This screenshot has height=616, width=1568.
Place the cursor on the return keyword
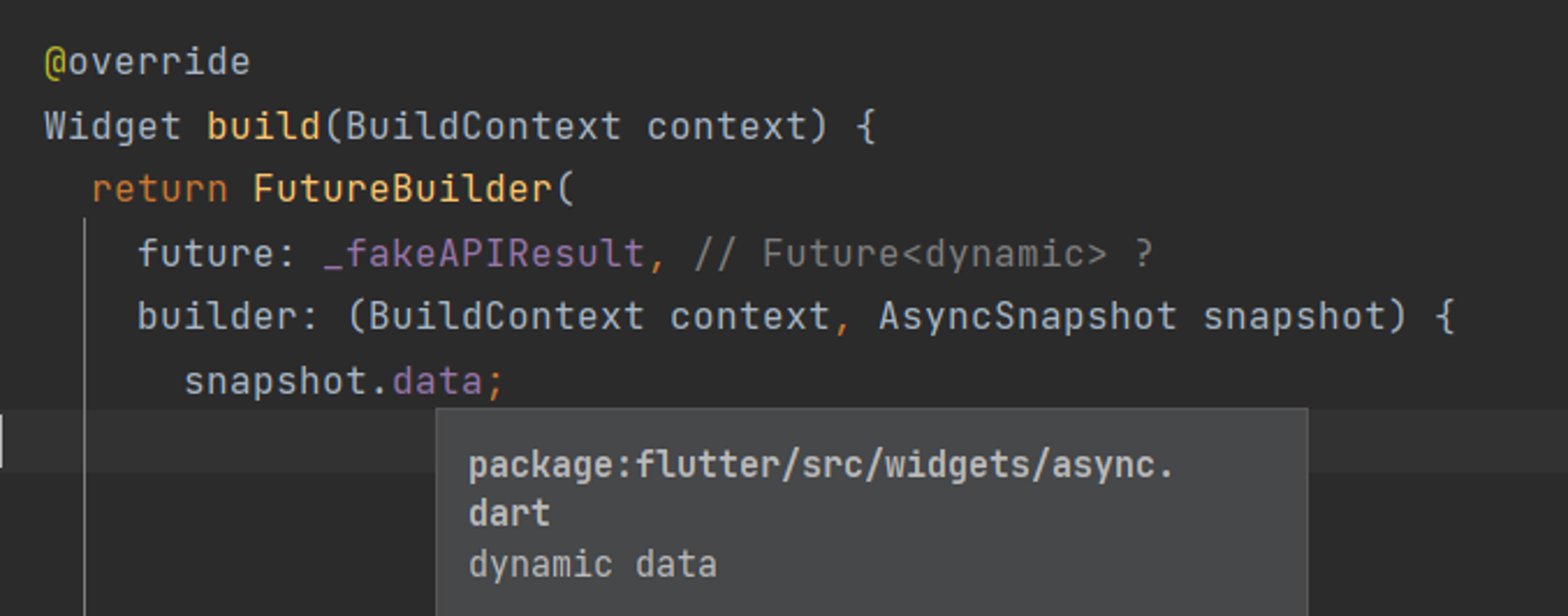[160, 190]
